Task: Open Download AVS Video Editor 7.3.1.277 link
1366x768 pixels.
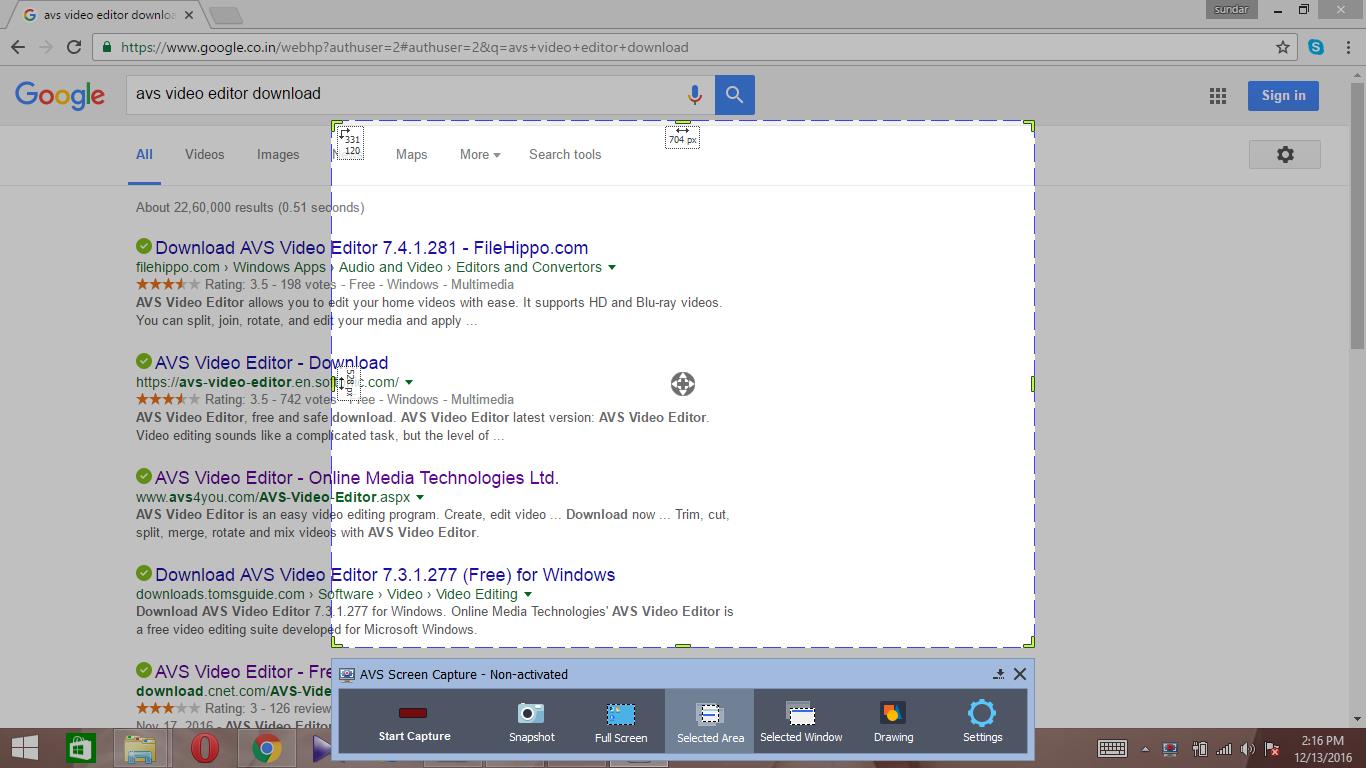Action: pos(385,575)
